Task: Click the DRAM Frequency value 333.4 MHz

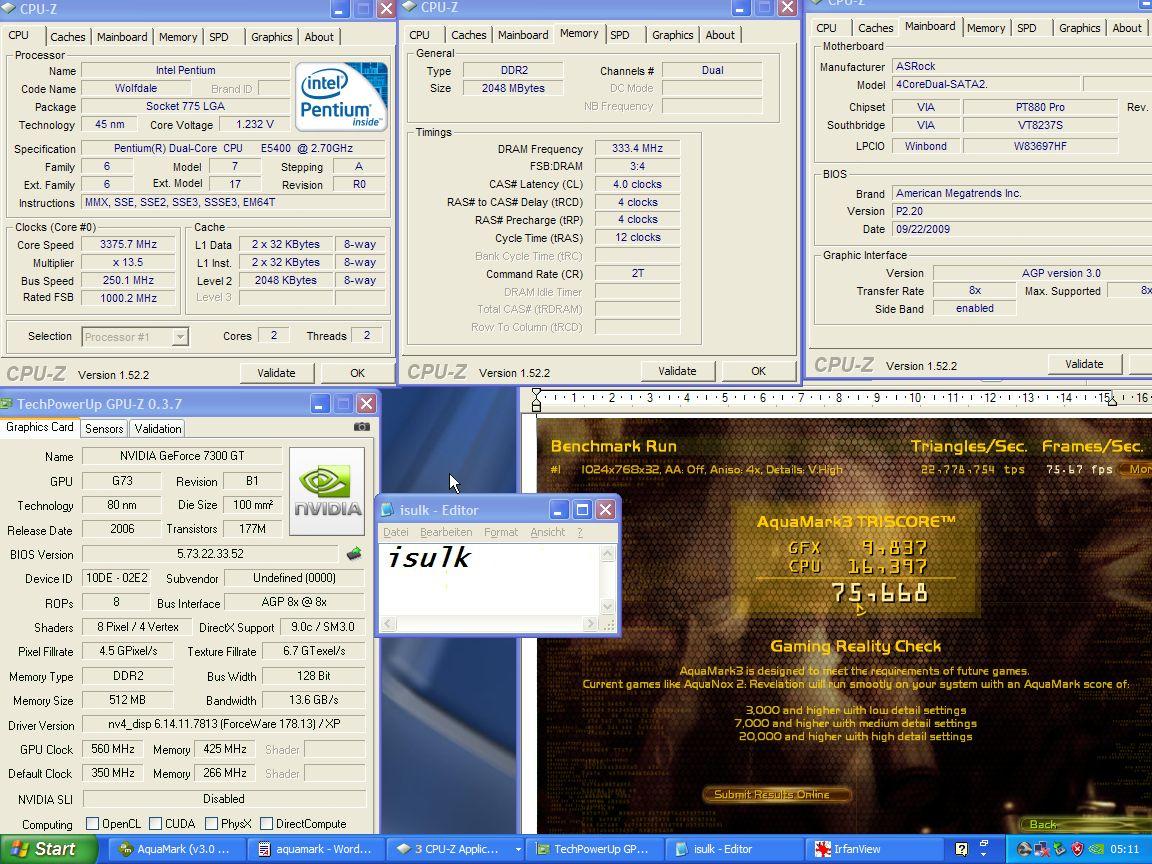Action: pos(637,148)
